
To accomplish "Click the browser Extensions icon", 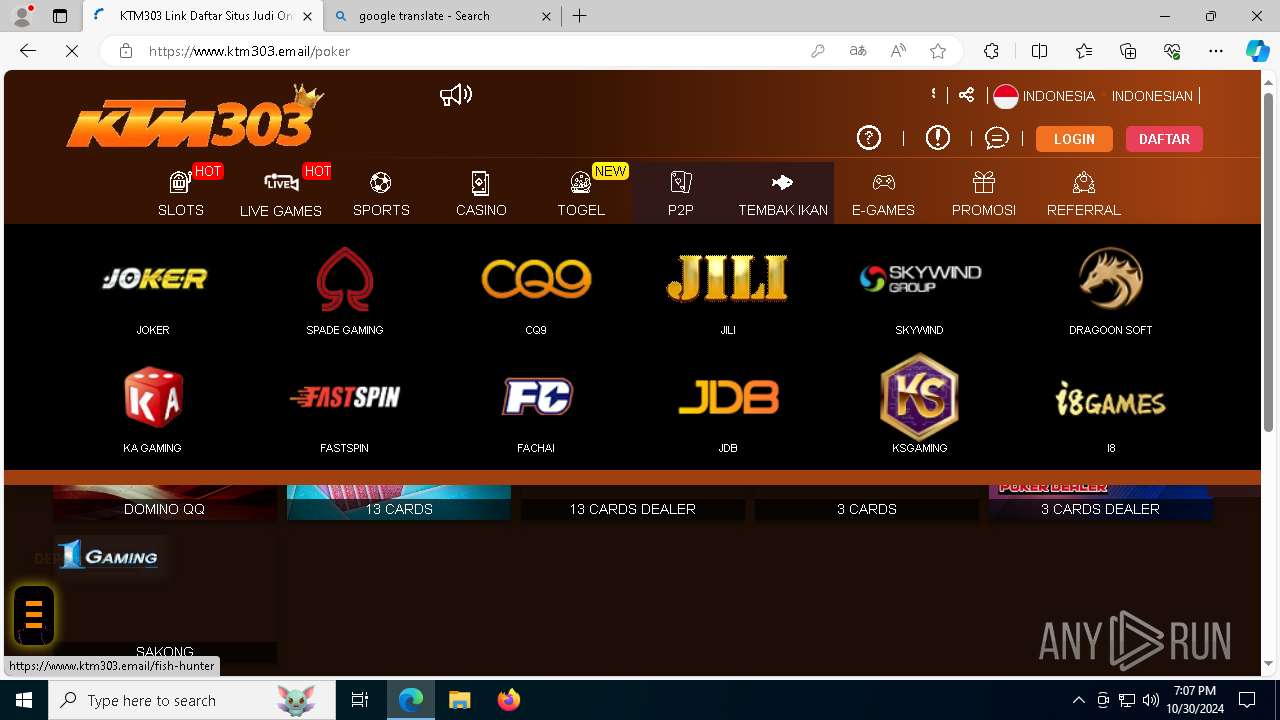I will click(991, 51).
